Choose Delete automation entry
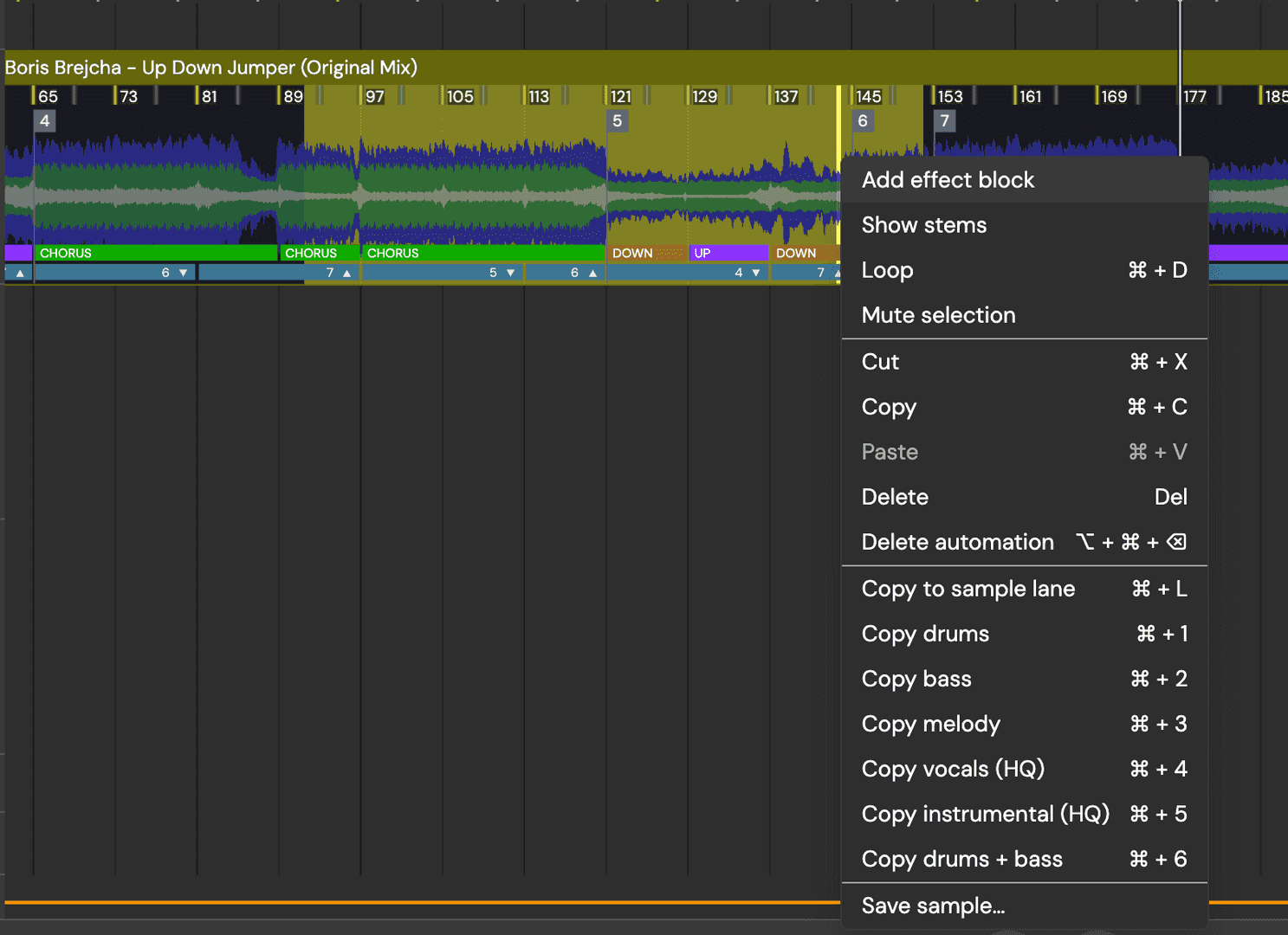Image resolution: width=1288 pixels, height=935 pixels. coord(1024,542)
